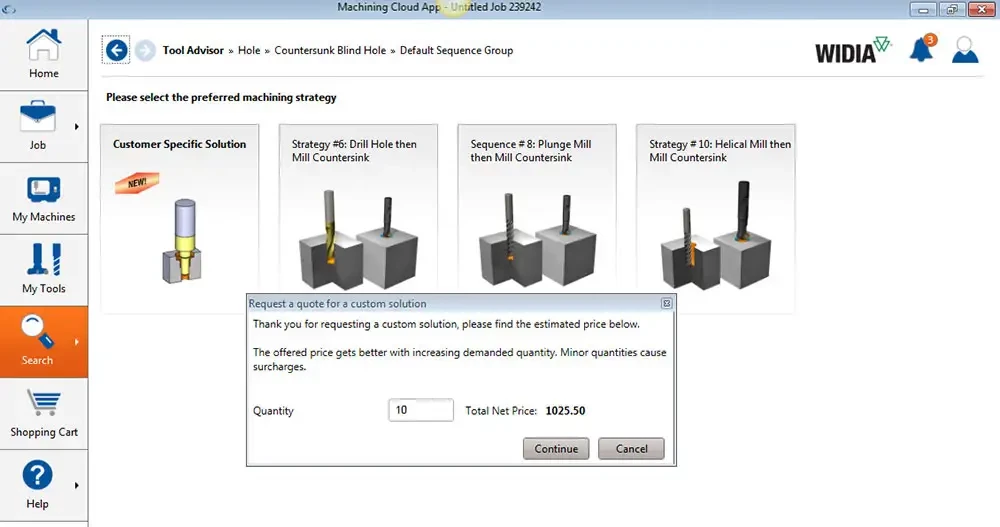Open My Machines section
1000x527 pixels.
point(43,198)
